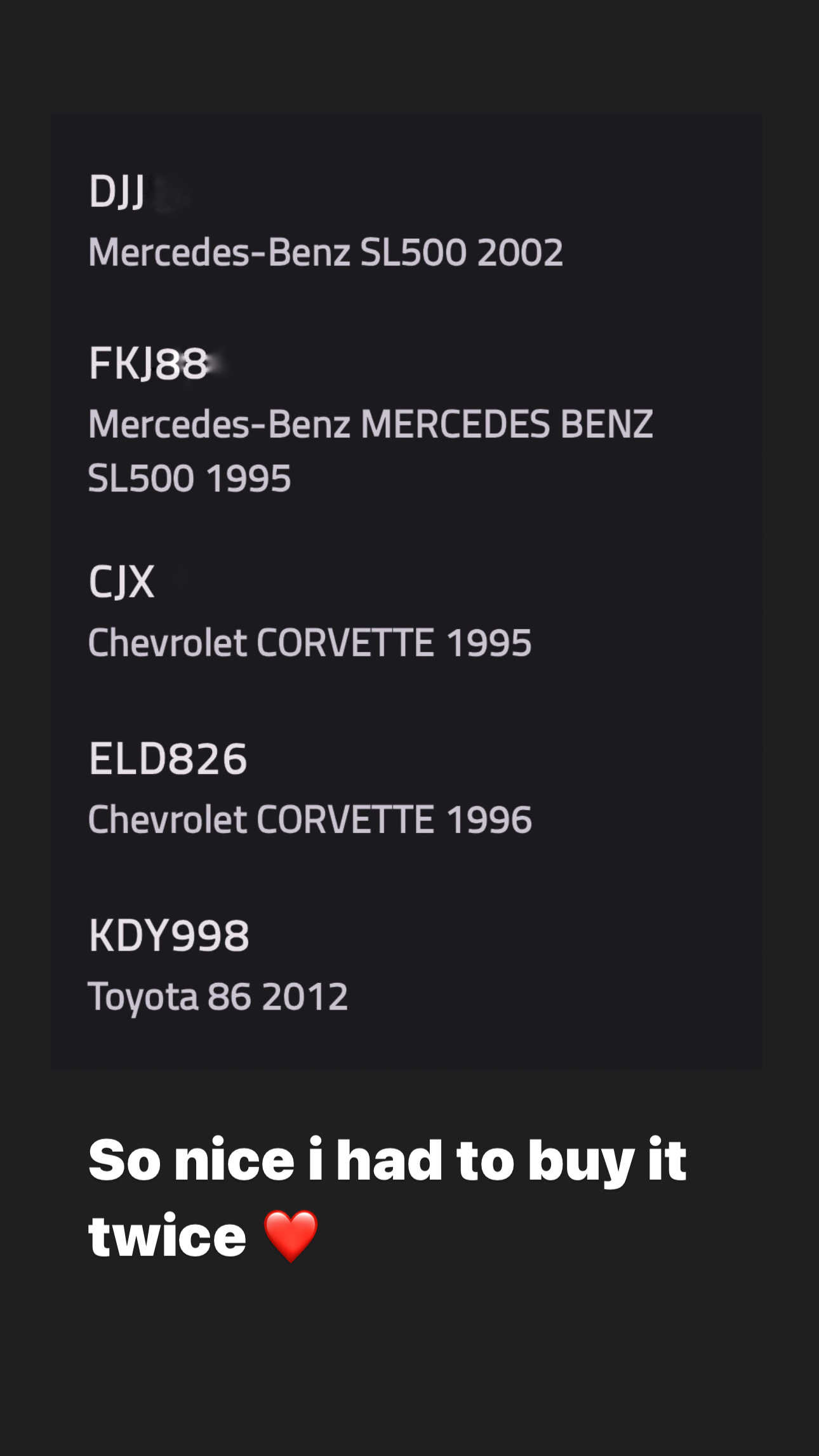Click the Mercedes-Benz MERCEDES BENZ line
Image resolution: width=819 pixels, height=1456 pixels.
(371, 424)
